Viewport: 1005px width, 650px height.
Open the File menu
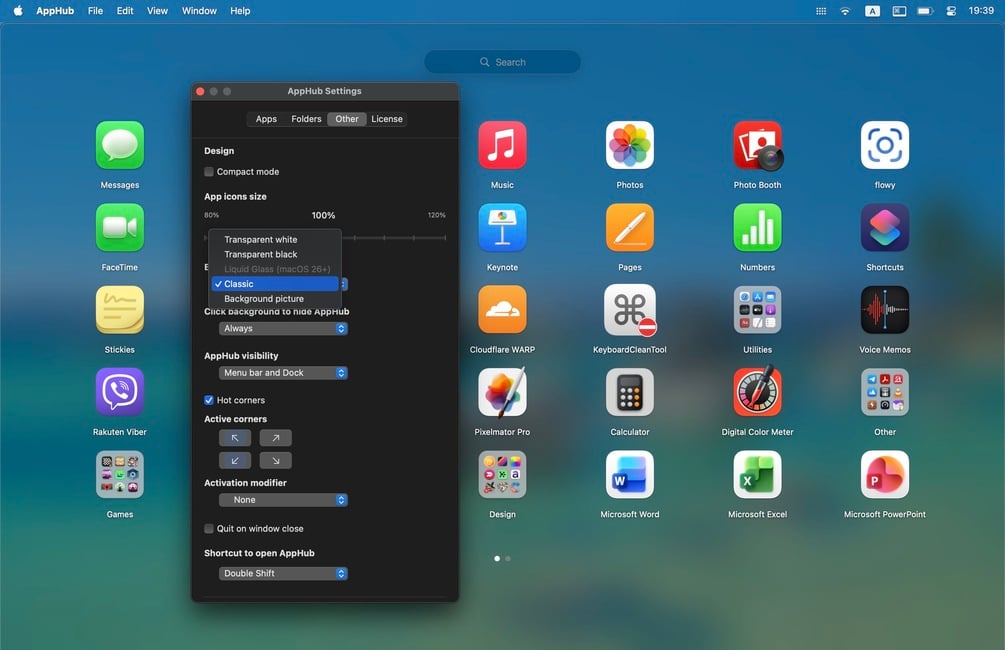point(96,11)
